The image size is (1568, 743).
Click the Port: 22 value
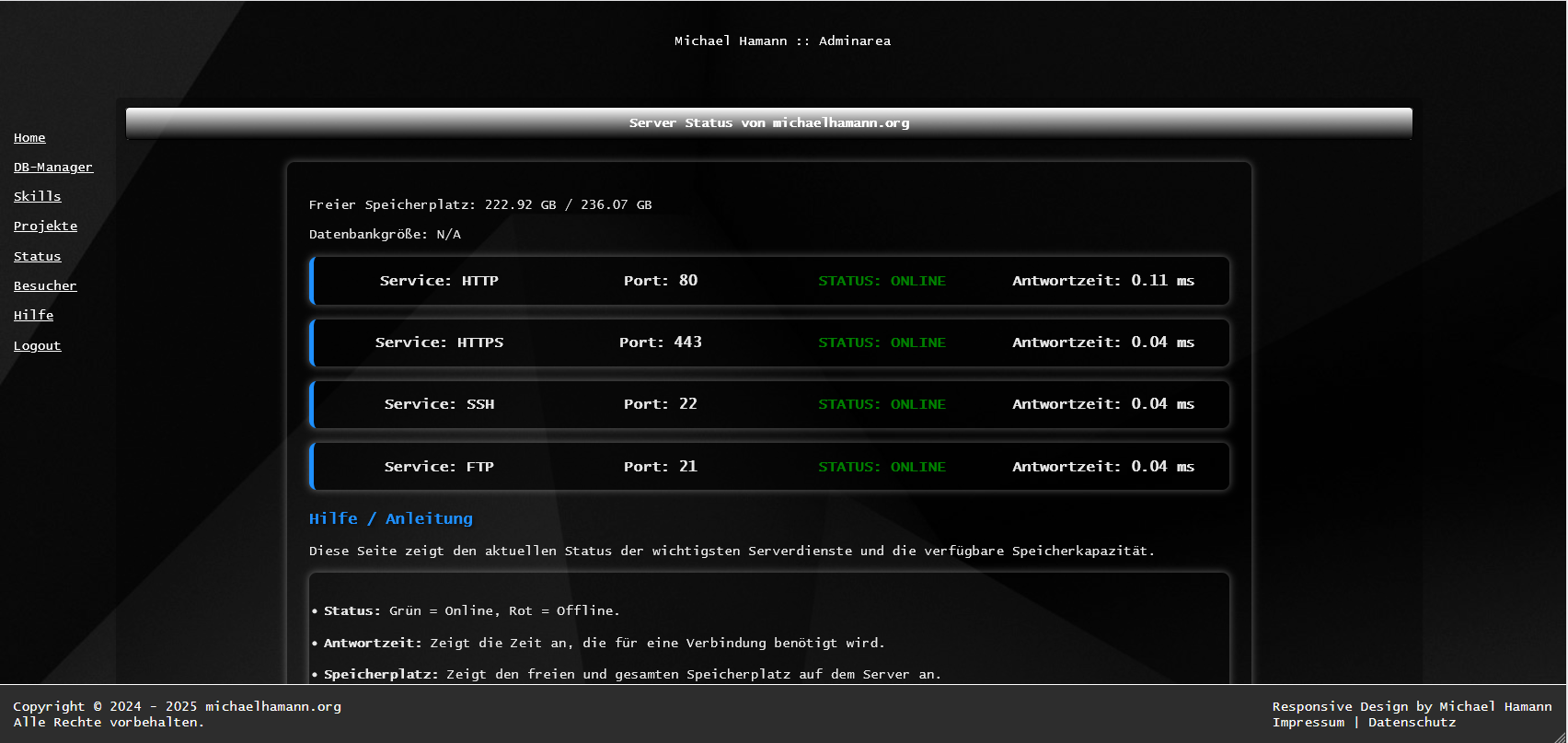[x=661, y=404]
